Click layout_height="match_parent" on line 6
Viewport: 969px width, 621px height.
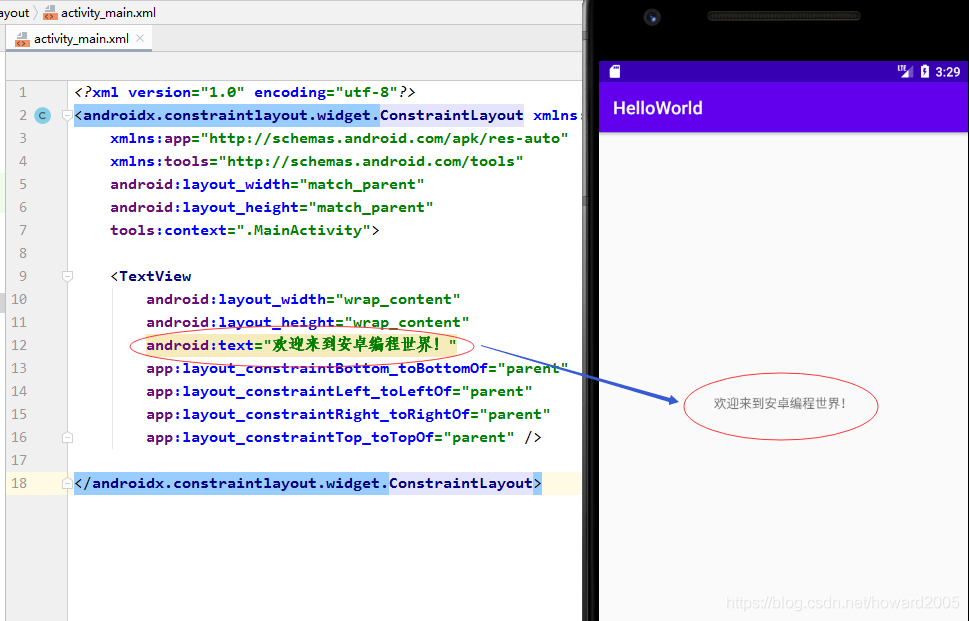(271, 207)
